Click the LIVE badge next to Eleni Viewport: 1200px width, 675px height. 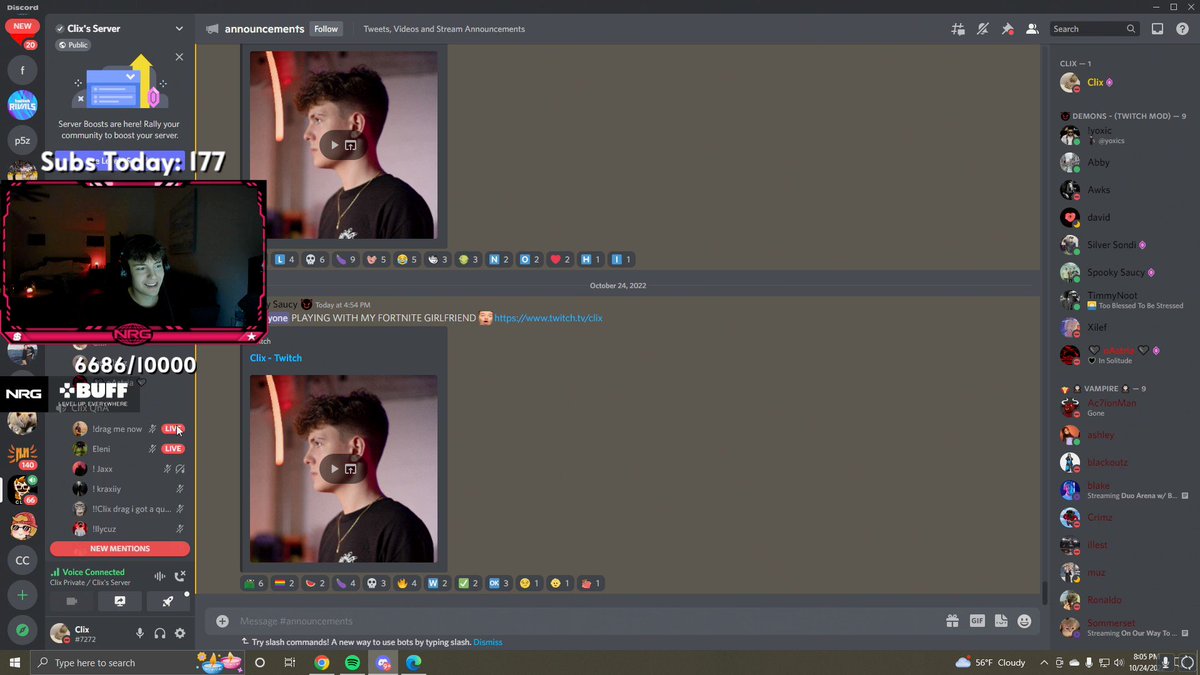(173, 449)
